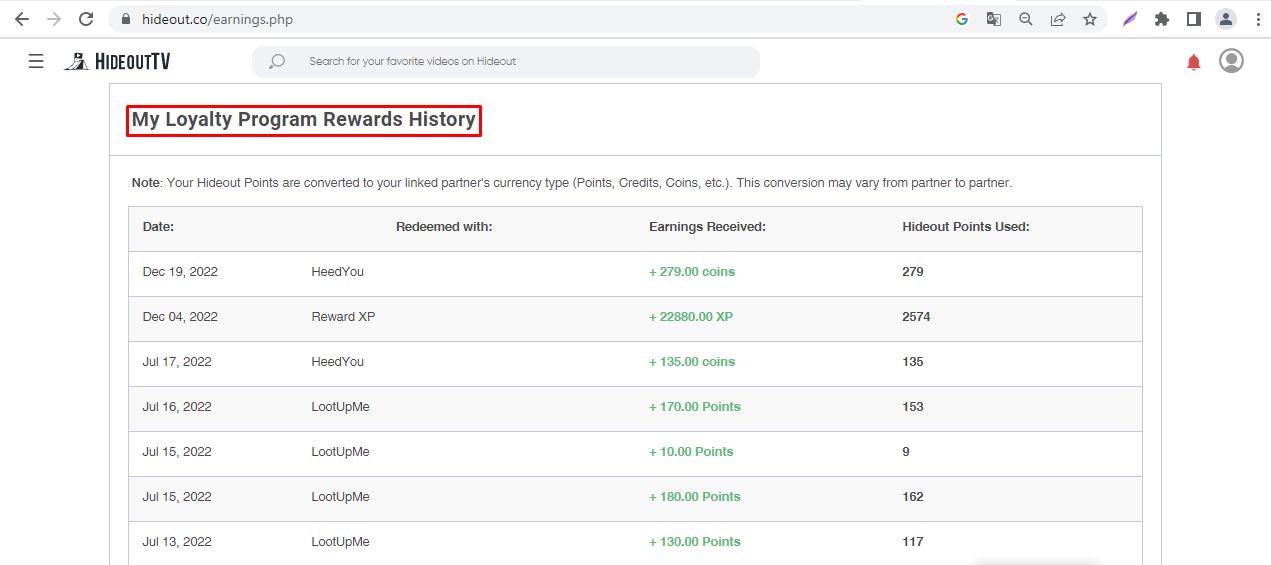The height and width of the screenshot is (565, 1271).
Task: Click the padlock site info icon
Action: pos(125,19)
